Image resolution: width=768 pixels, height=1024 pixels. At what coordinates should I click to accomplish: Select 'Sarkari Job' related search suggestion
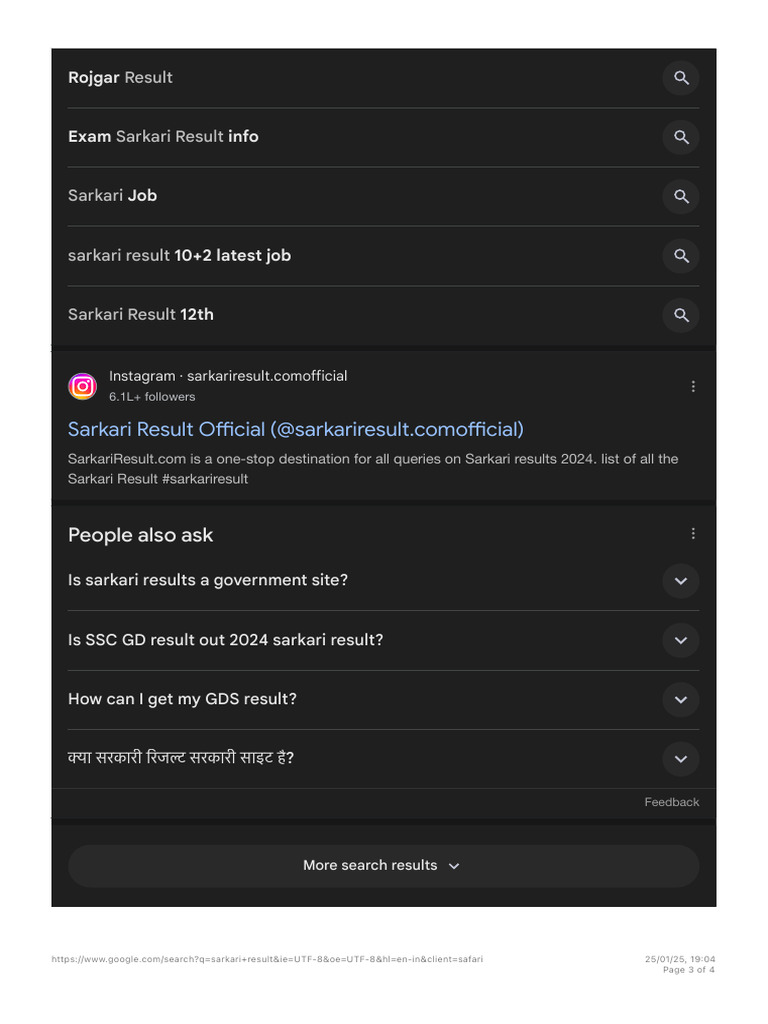(112, 196)
